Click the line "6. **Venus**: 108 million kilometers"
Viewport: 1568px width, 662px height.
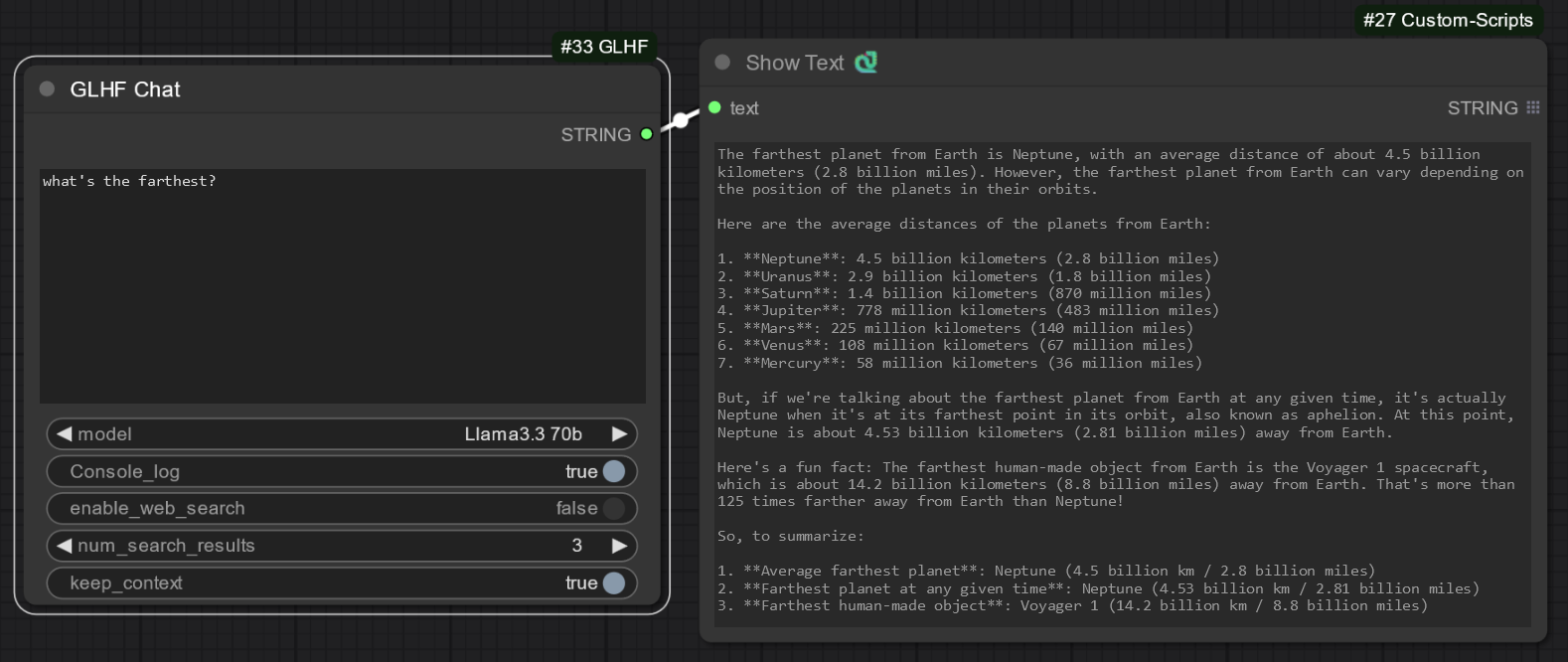[x=955, y=345]
